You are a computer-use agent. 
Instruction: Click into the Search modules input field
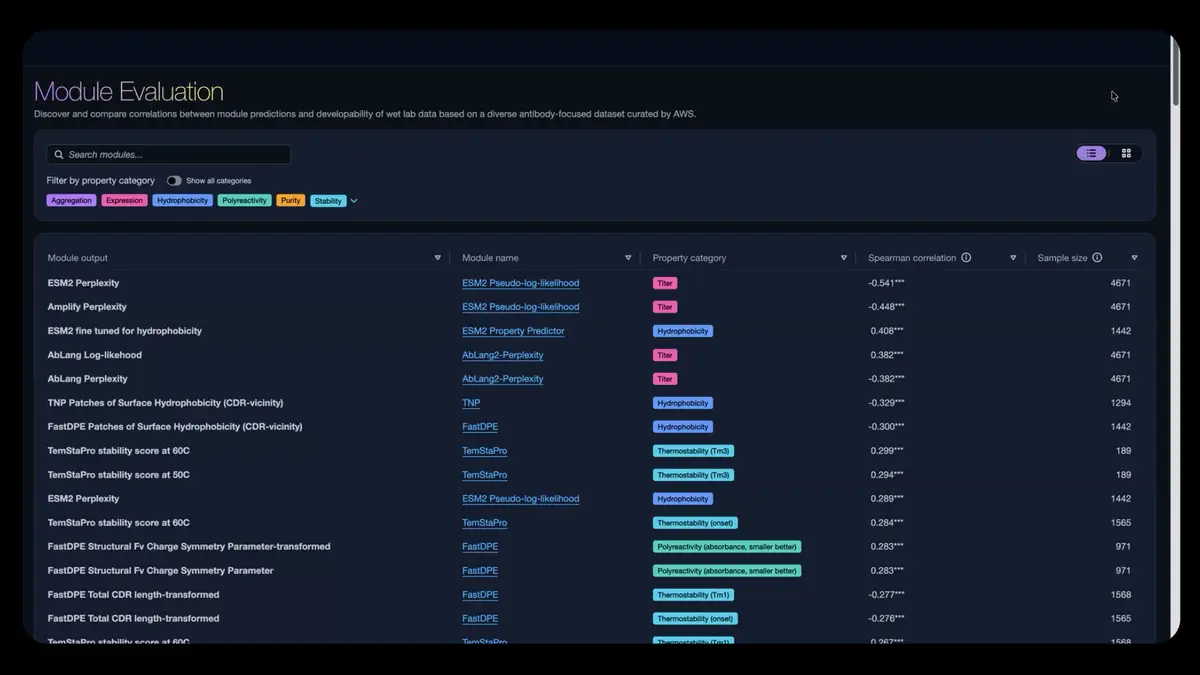click(175, 155)
